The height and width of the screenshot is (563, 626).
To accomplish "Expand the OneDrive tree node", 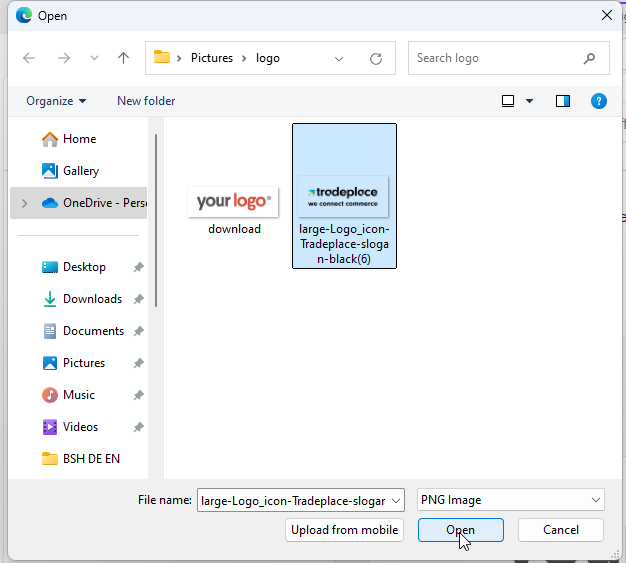I will click(24, 203).
